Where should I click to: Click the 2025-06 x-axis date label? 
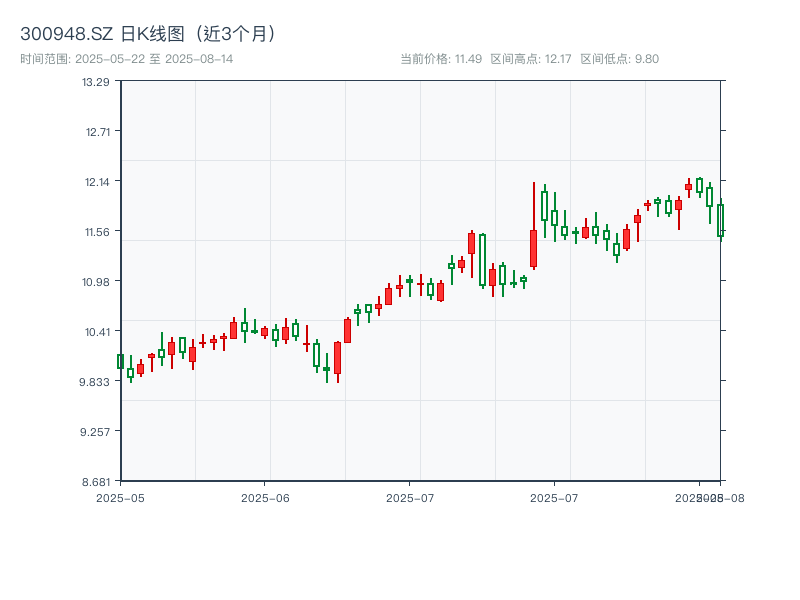[x=265, y=497]
